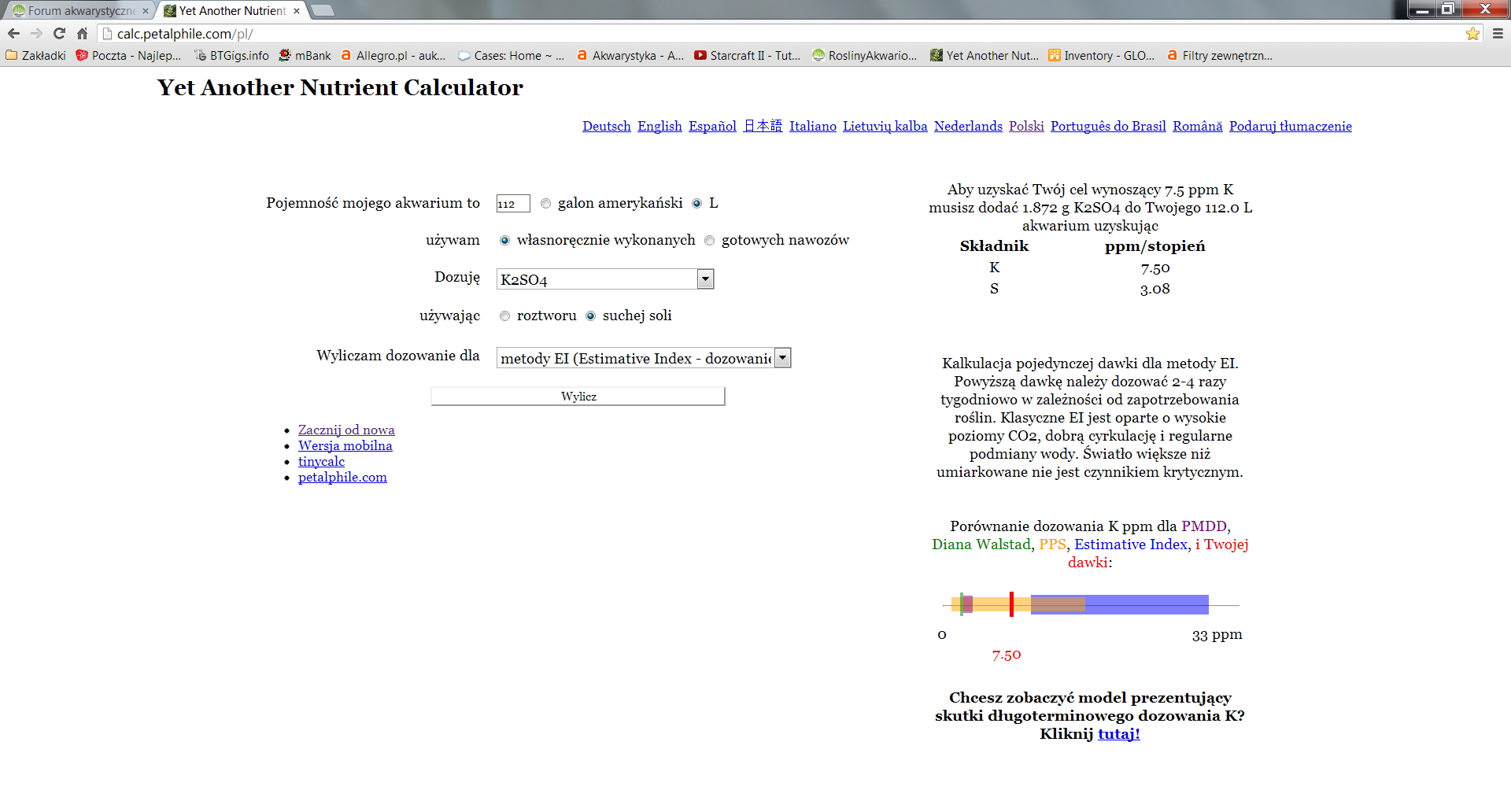
Task: Click the red dose marker on chart
Action: [1011, 604]
